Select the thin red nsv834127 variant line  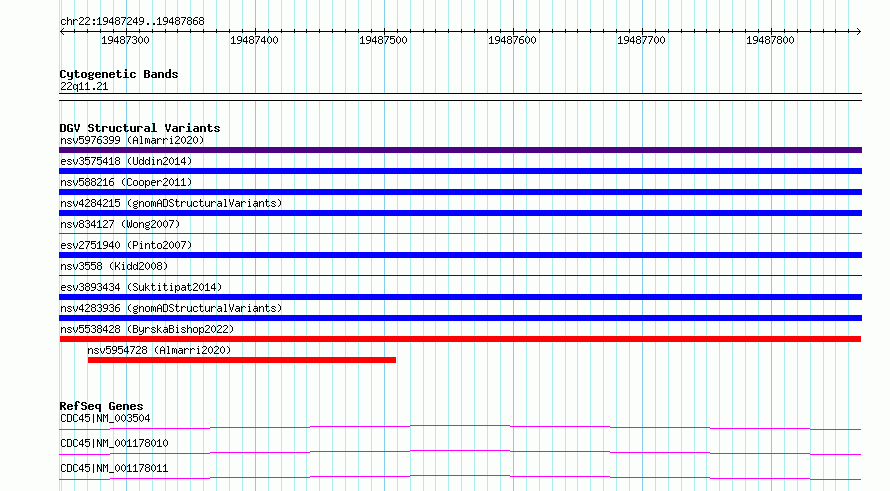point(460,233)
